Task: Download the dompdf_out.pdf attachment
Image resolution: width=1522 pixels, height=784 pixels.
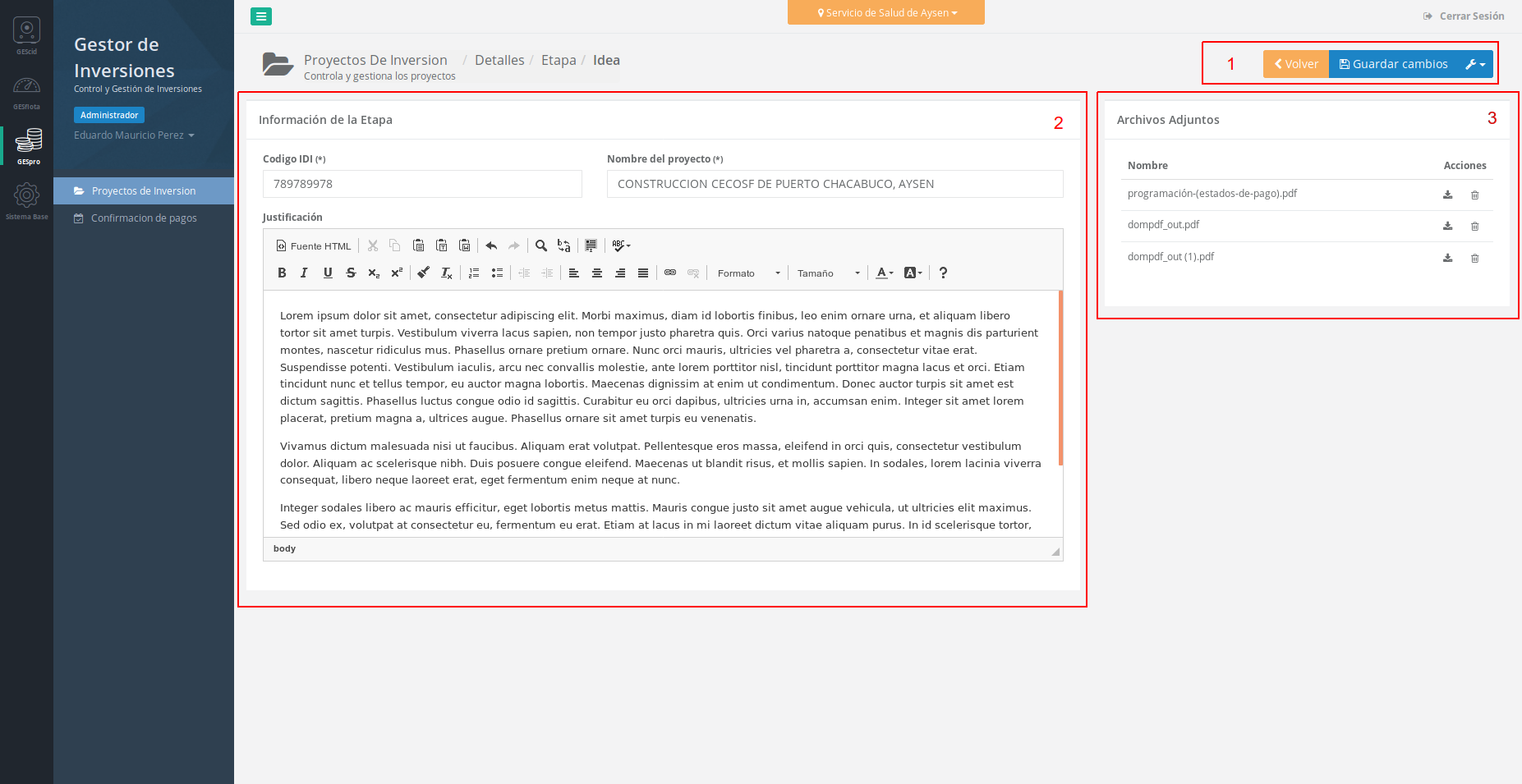Action: pyautogui.click(x=1447, y=226)
